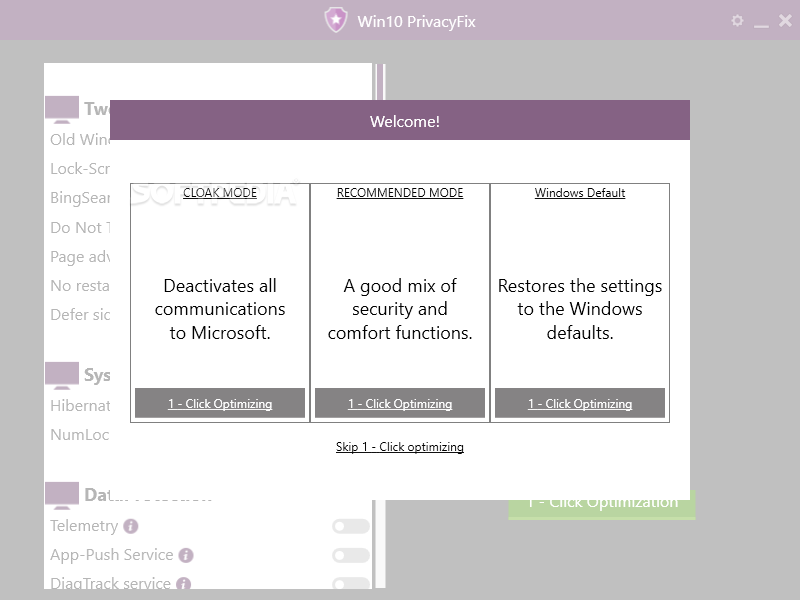Click the App-Push Service label
The width and height of the screenshot is (800, 600).
pos(112,555)
